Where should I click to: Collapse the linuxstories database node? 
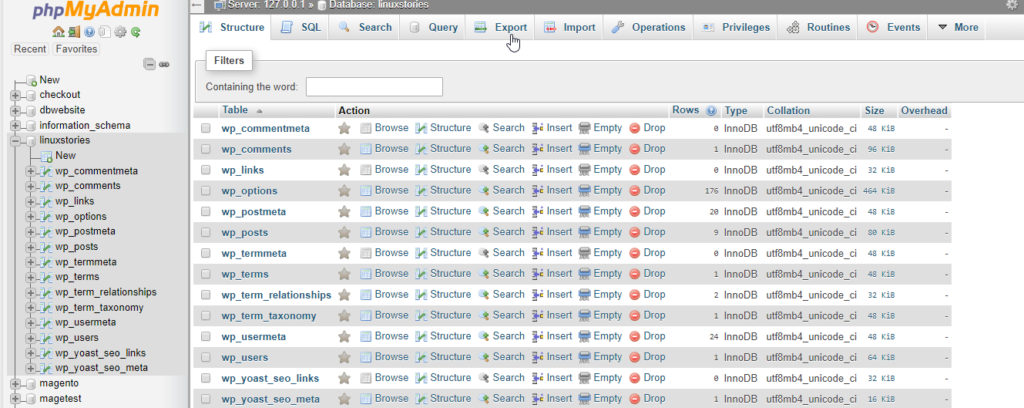[15, 140]
